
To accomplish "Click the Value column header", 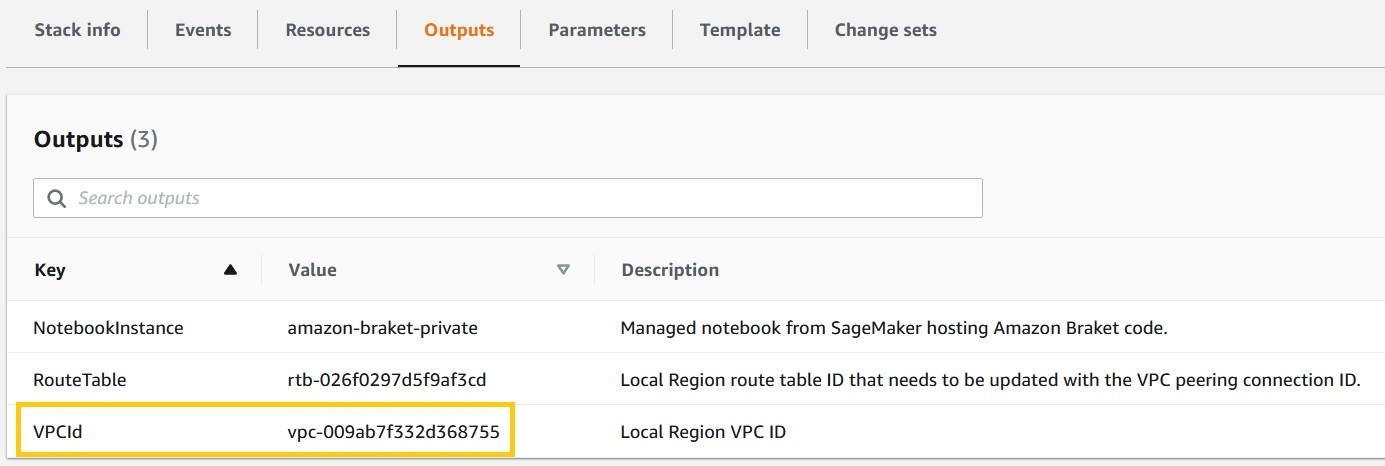I will tap(312, 270).
